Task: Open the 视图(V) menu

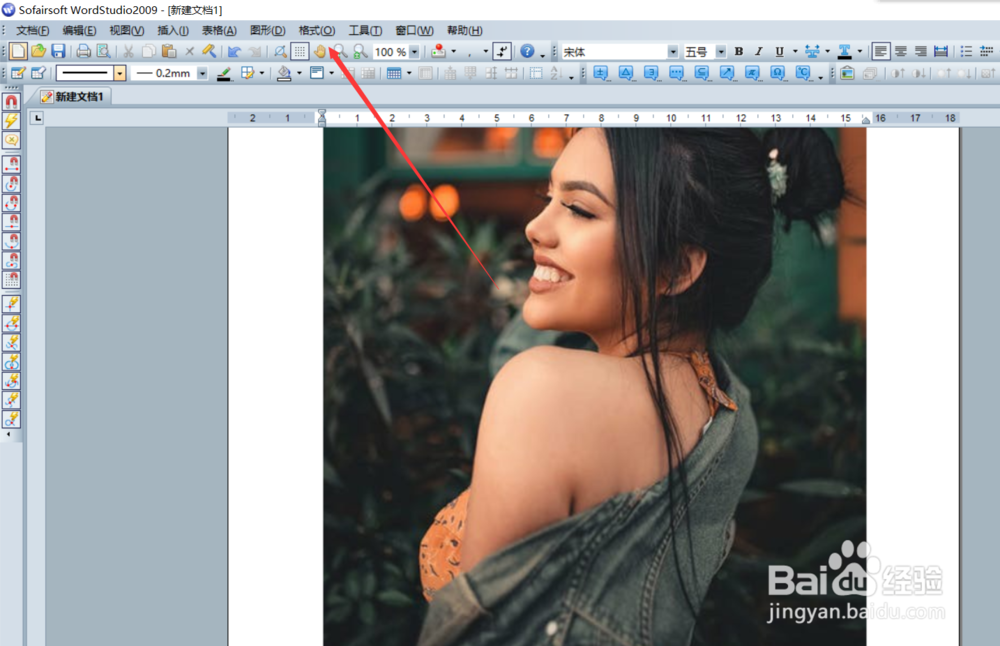Action: click(x=126, y=31)
